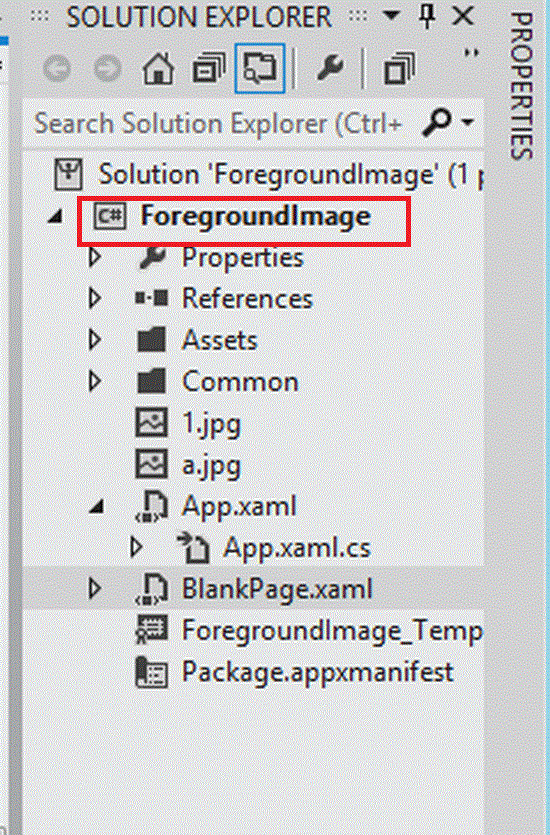Click the Collapse All toolbar icon
550x835 pixels.
[208, 69]
